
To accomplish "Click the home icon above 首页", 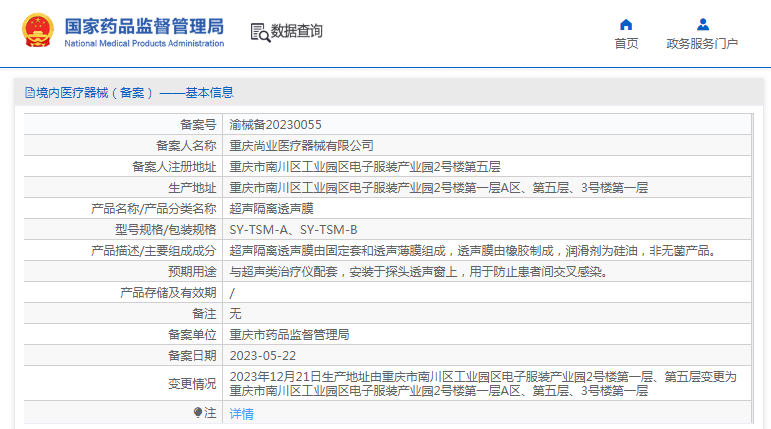I will (x=626, y=25).
